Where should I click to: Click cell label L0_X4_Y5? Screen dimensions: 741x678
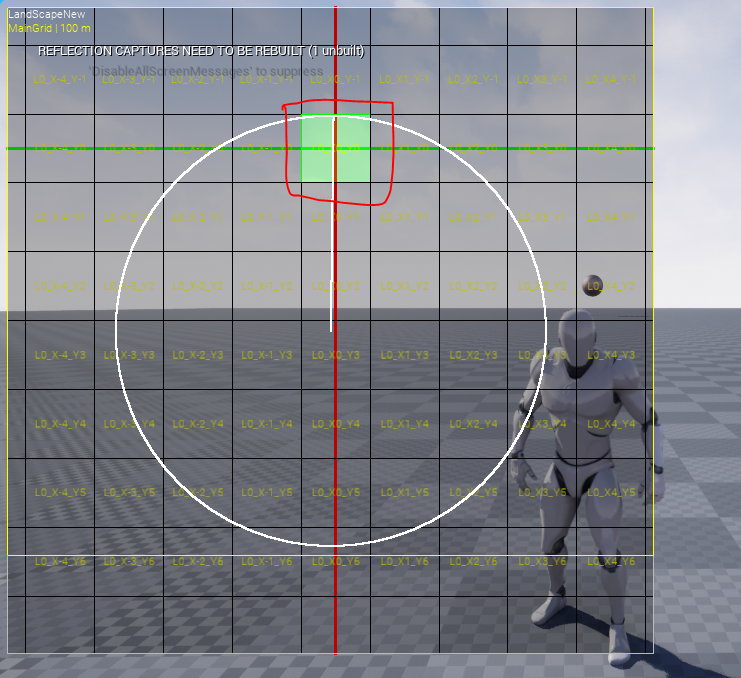[x=611, y=493]
